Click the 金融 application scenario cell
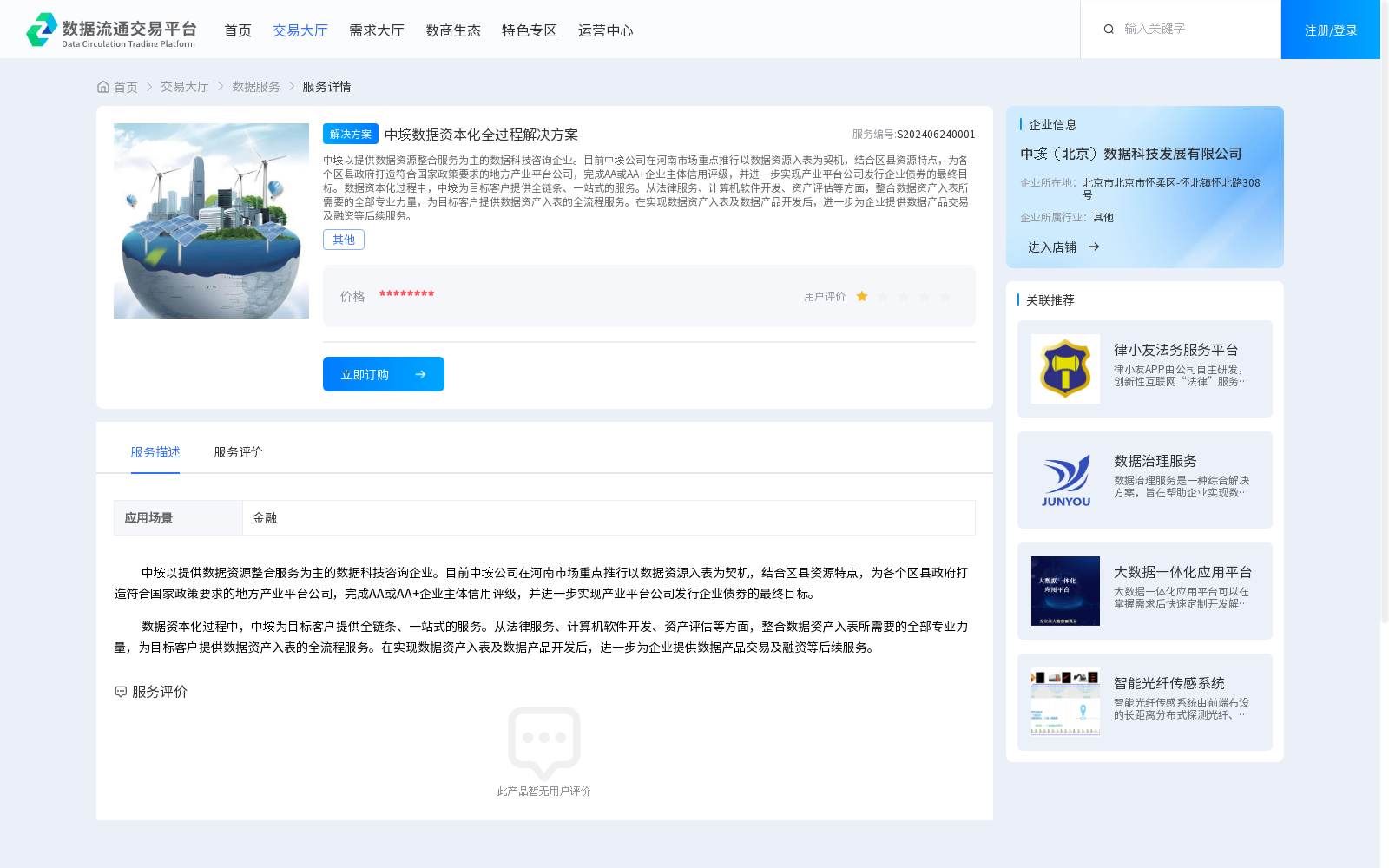This screenshot has height=868, width=1389. pyautogui.click(x=609, y=517)
